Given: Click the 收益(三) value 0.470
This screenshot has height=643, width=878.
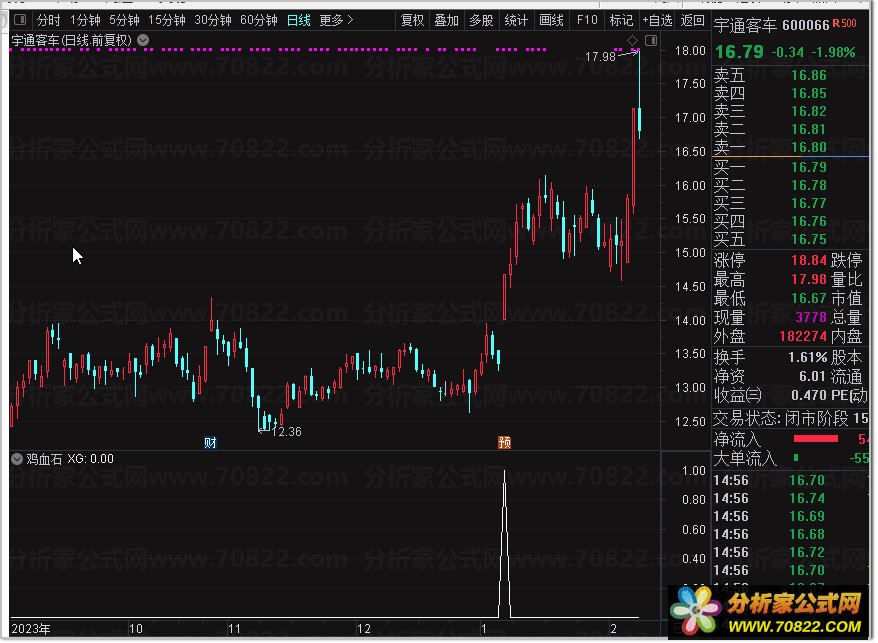Looking at the screenshot, I should (x=809, y=395).
